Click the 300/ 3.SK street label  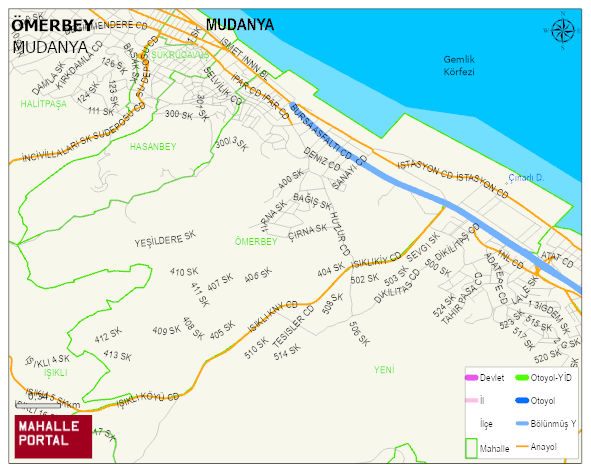232,144
